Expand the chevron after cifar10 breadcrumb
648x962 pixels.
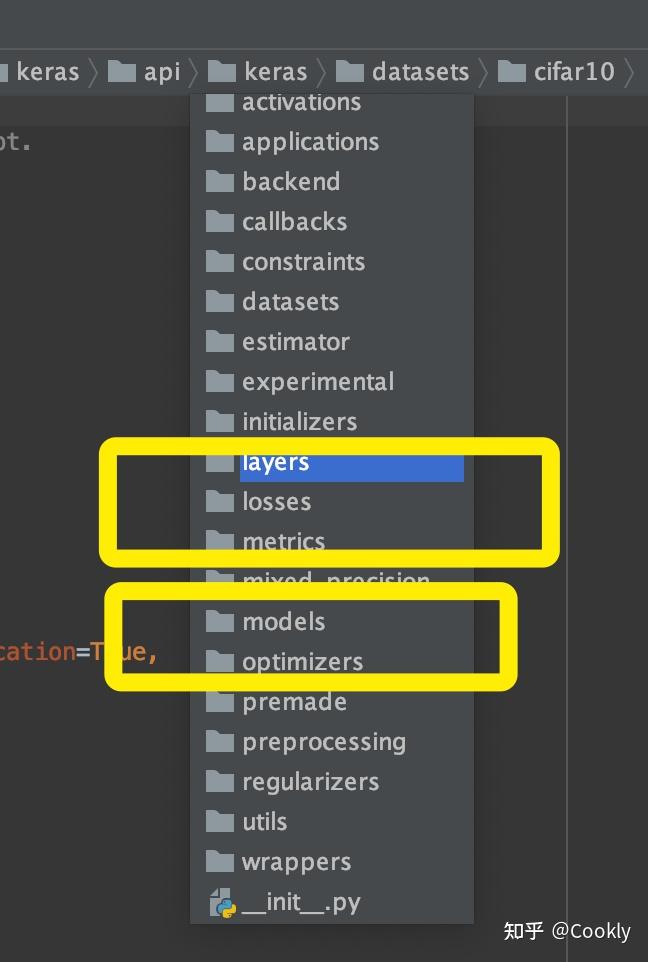[x=630, y=73]
